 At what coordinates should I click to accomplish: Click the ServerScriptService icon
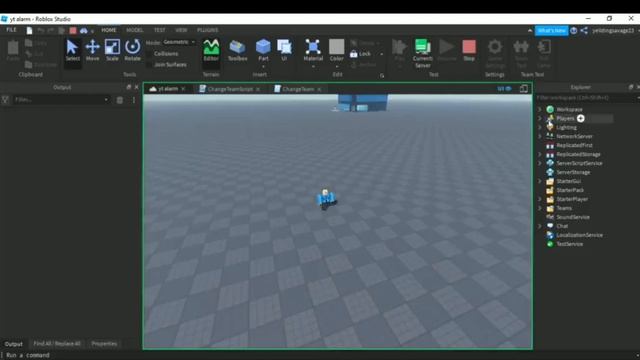(550, 163)
